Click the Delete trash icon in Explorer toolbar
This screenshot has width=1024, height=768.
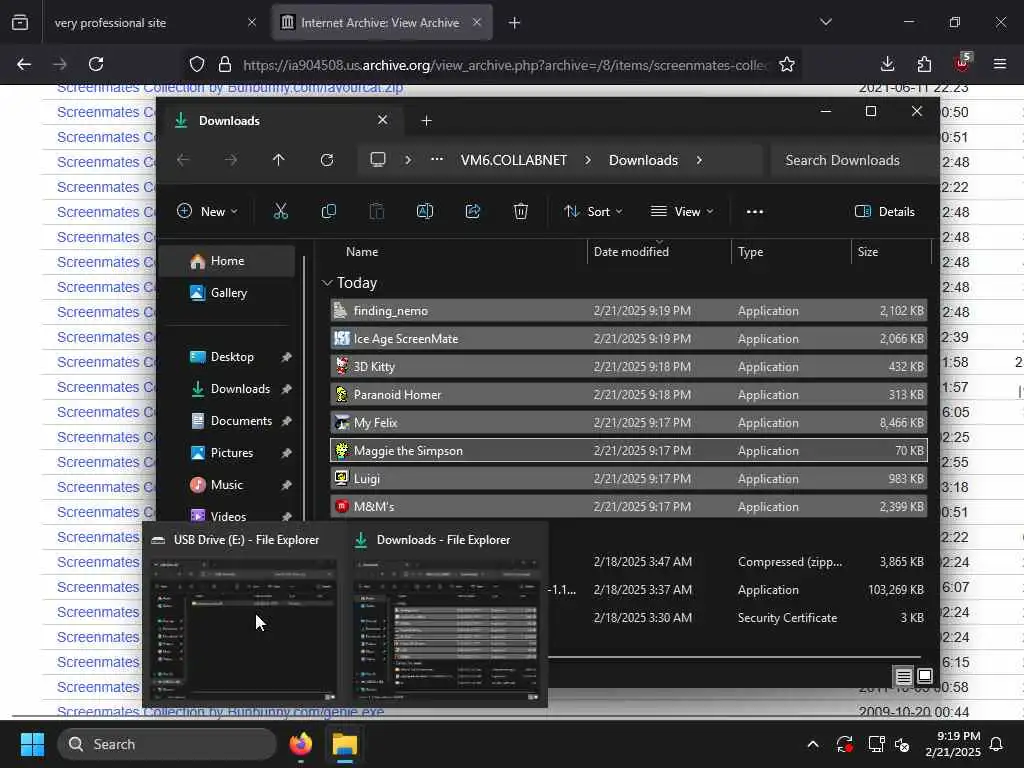click(520, 211)
